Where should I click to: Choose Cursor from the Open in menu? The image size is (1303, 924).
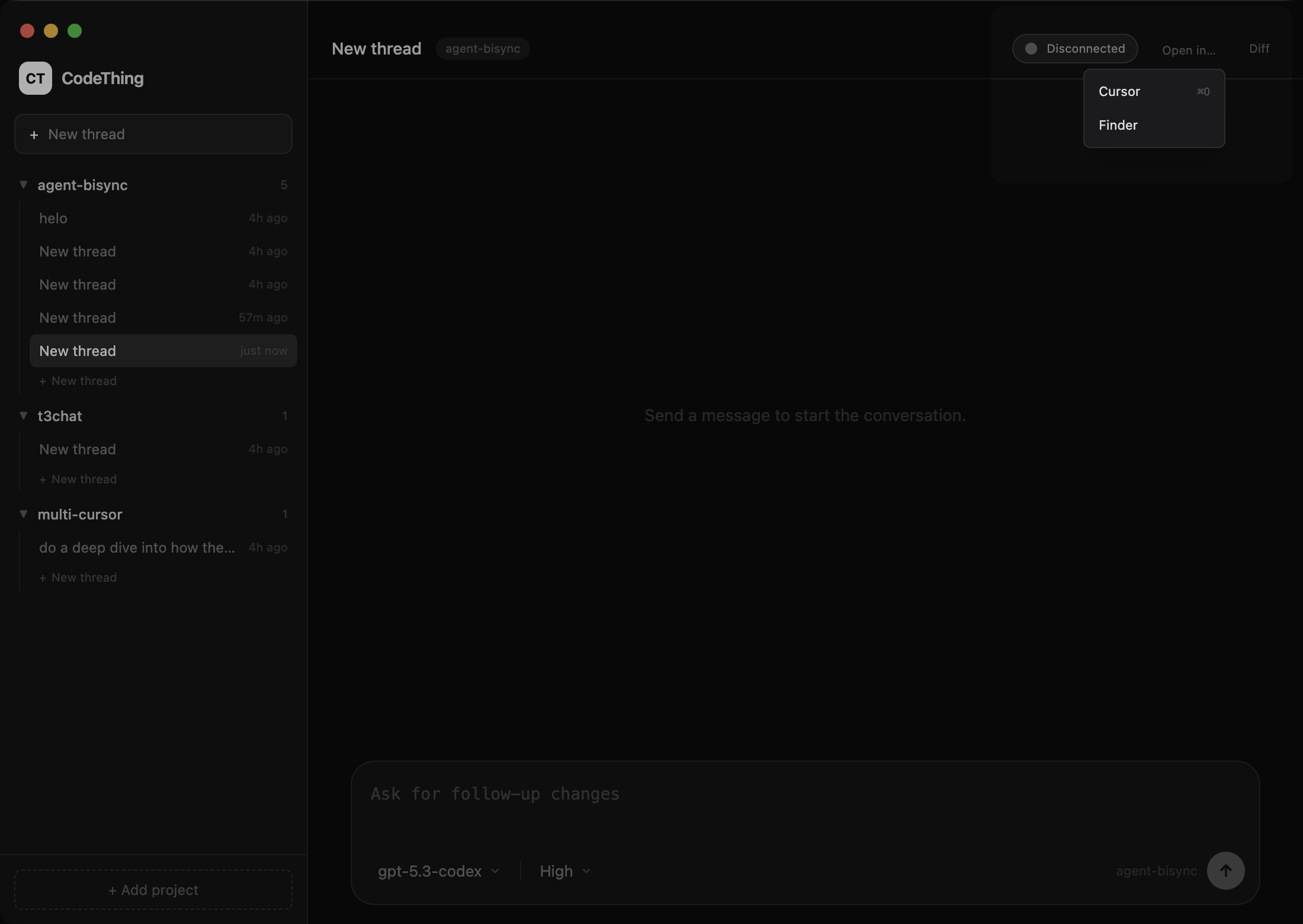point(1154,91)
